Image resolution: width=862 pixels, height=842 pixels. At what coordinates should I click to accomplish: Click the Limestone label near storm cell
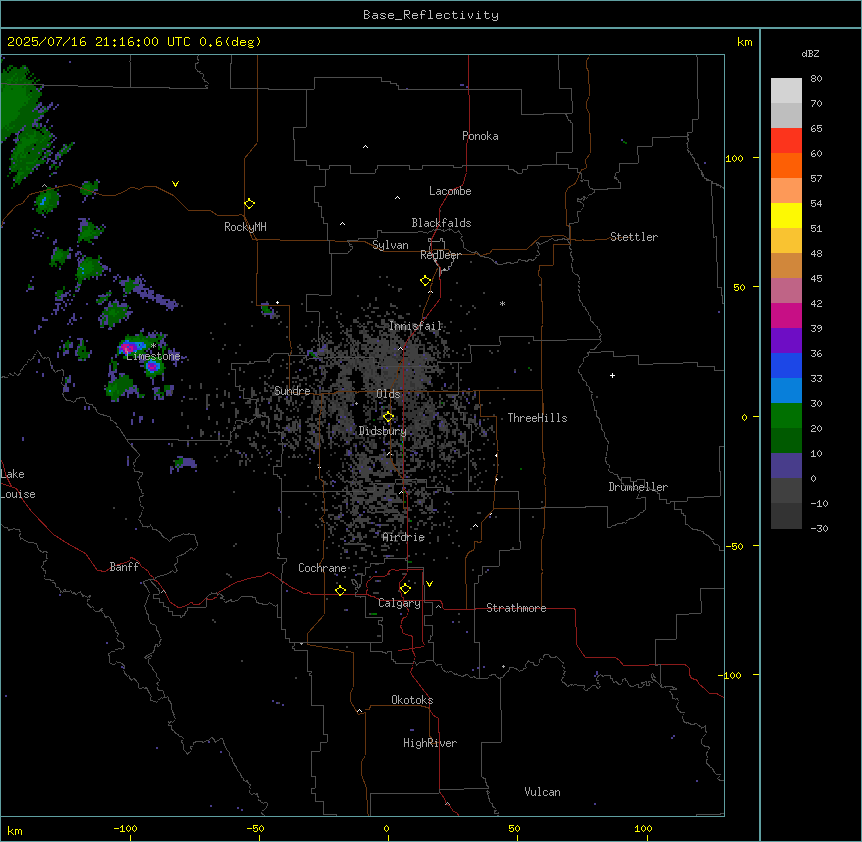point(153,356)
